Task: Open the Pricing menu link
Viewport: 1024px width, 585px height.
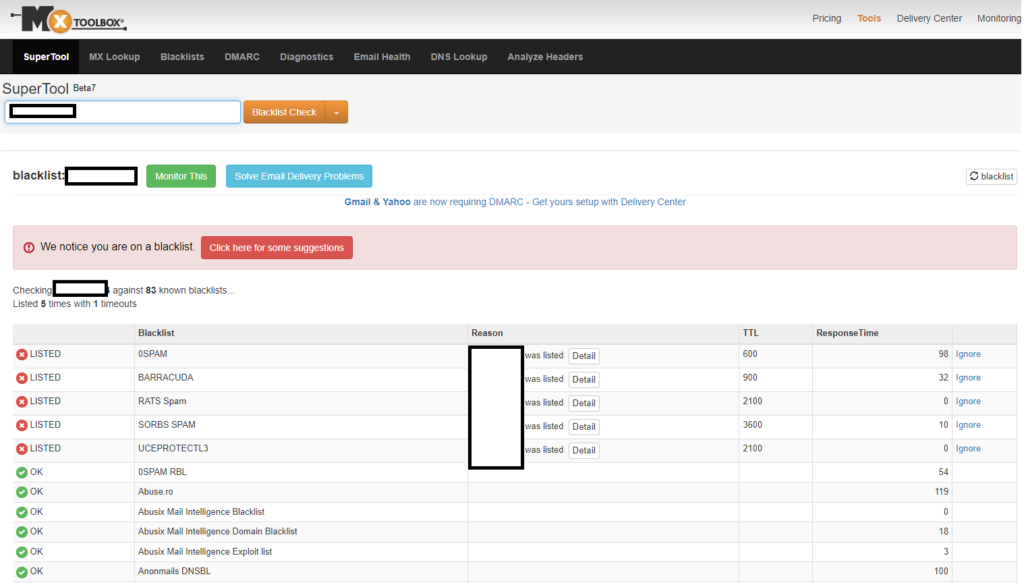Action: [x=826, y=18]
